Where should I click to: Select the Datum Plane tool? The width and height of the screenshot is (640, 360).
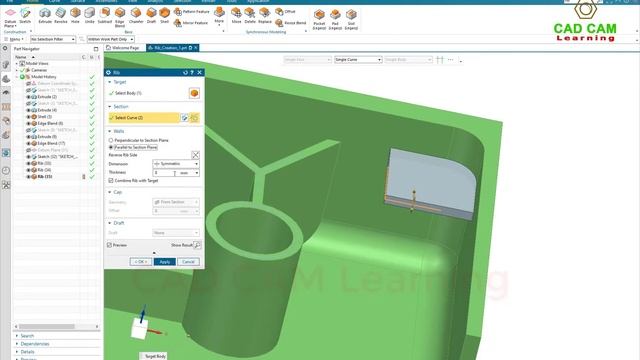point(10,17)
